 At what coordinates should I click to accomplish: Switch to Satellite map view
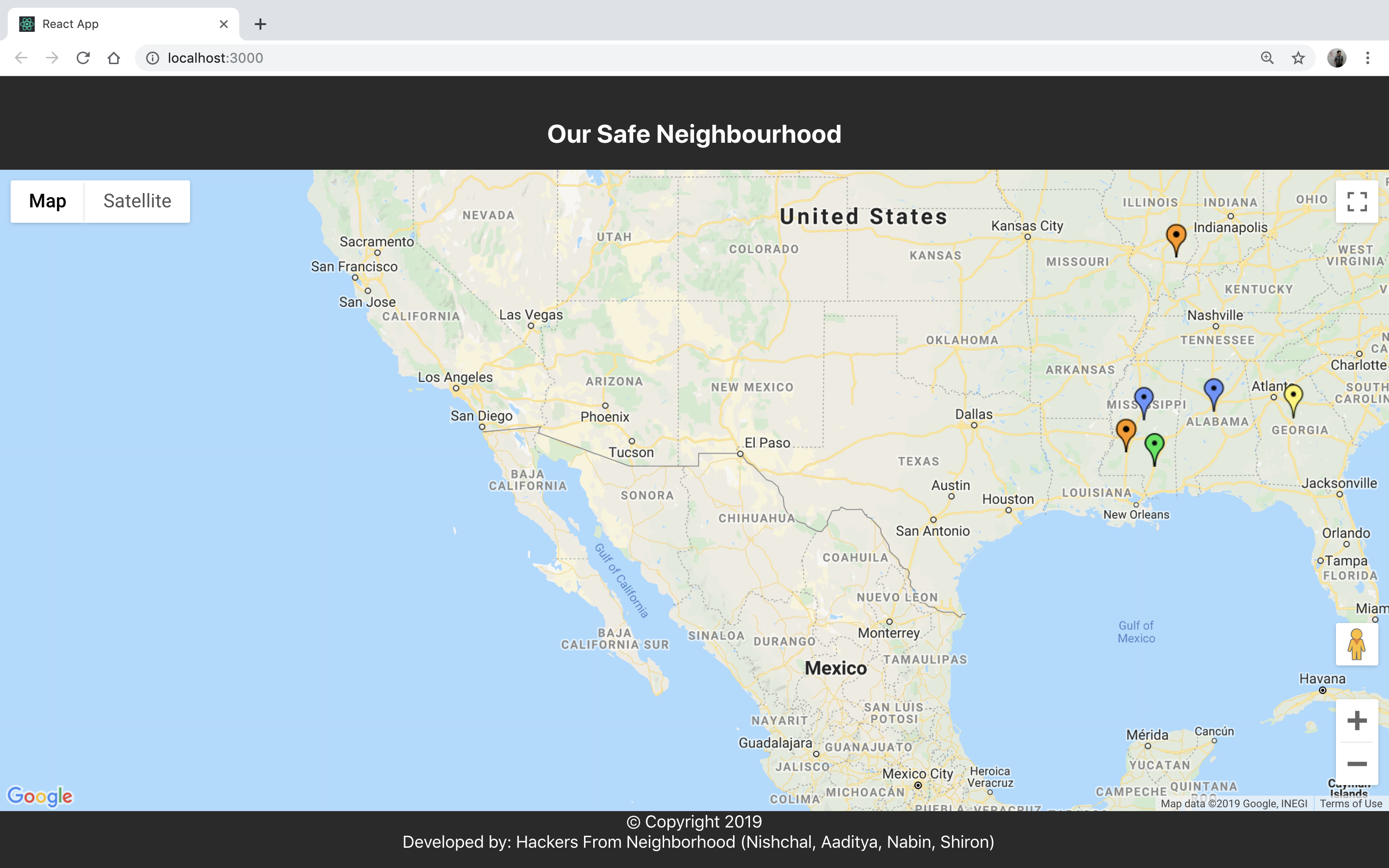137,201
